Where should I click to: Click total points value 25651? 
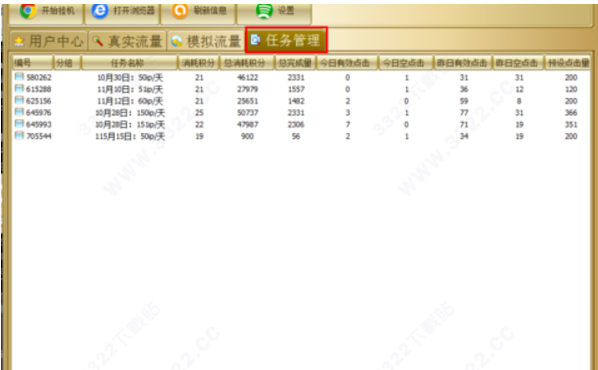pos(248,101)
